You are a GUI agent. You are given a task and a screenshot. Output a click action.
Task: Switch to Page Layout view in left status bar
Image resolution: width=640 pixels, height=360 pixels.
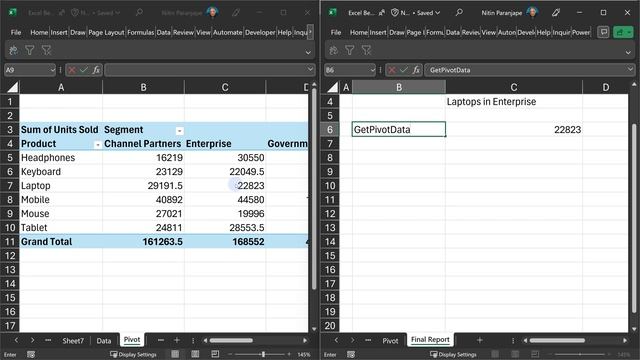[x=195, y=354]
